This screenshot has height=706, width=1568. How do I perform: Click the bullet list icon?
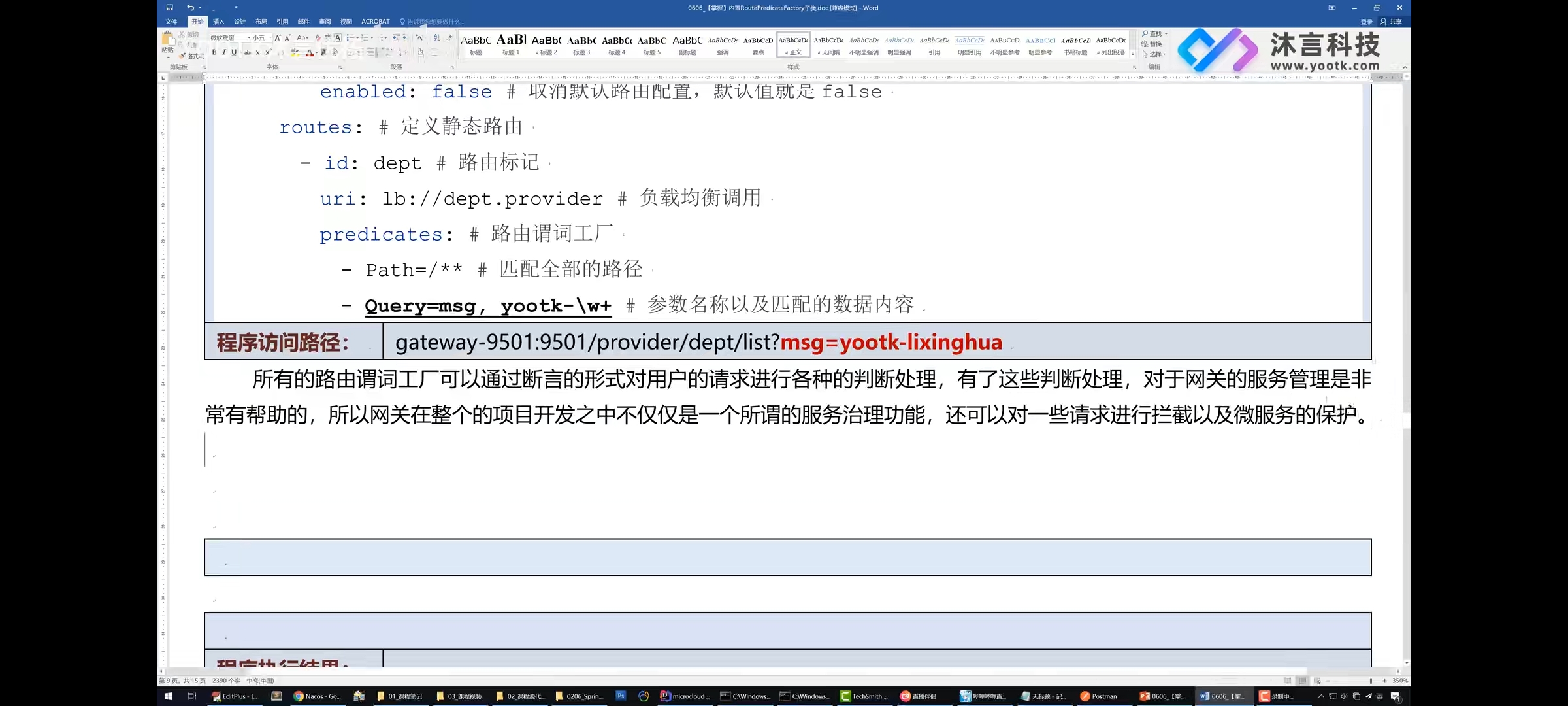[350, 38]
